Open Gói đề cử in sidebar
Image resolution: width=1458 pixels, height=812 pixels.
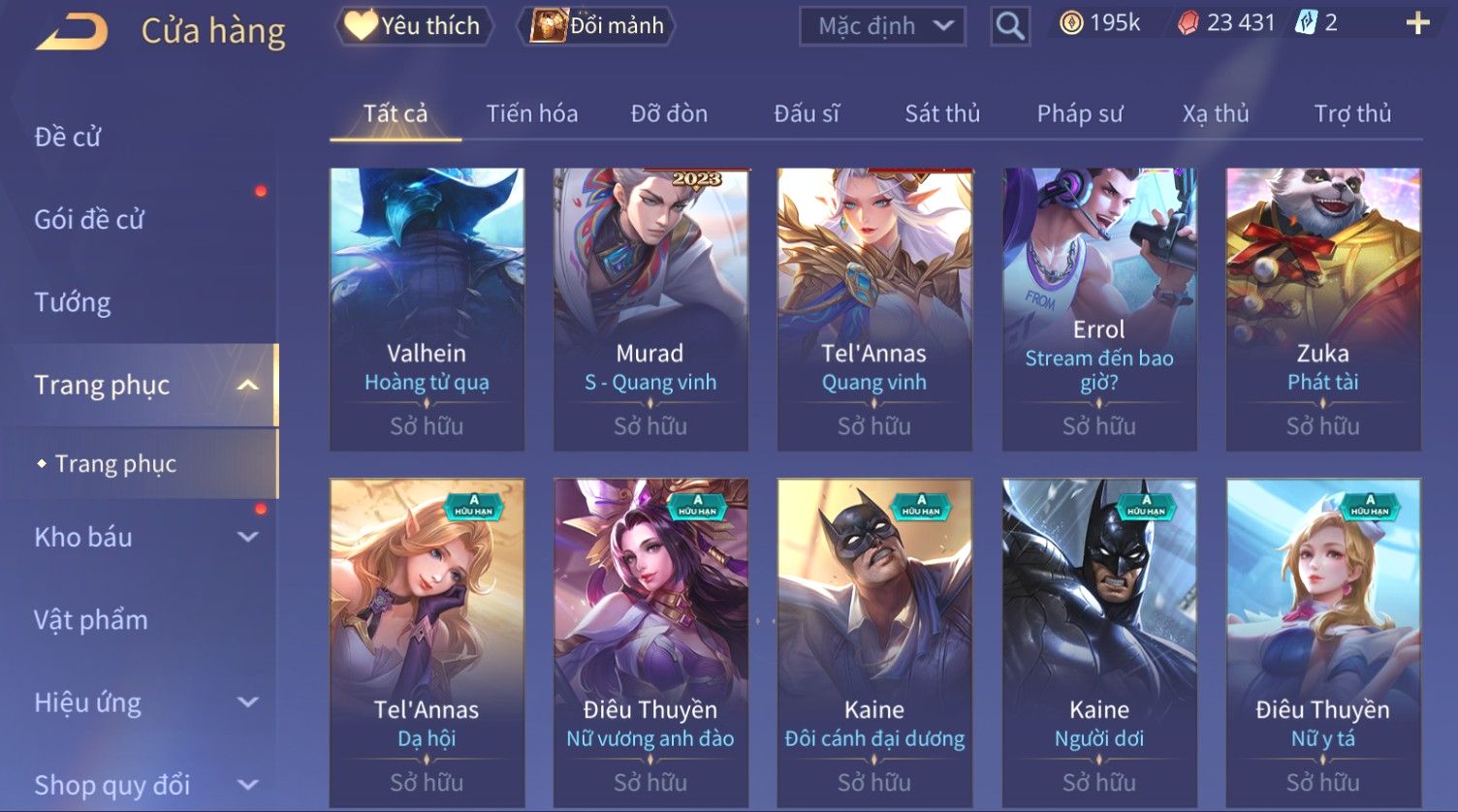point(89,220)
